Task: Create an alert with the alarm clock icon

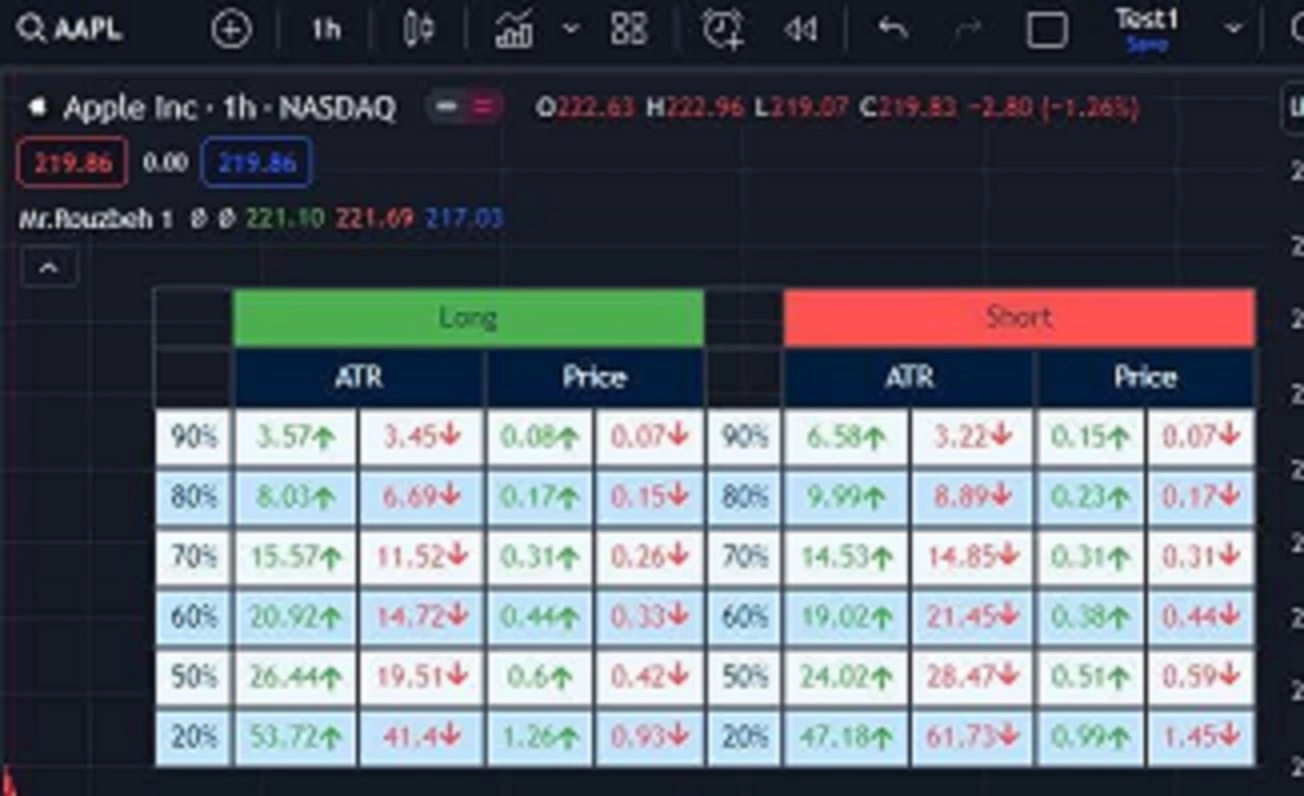Action: pos(723,29)
